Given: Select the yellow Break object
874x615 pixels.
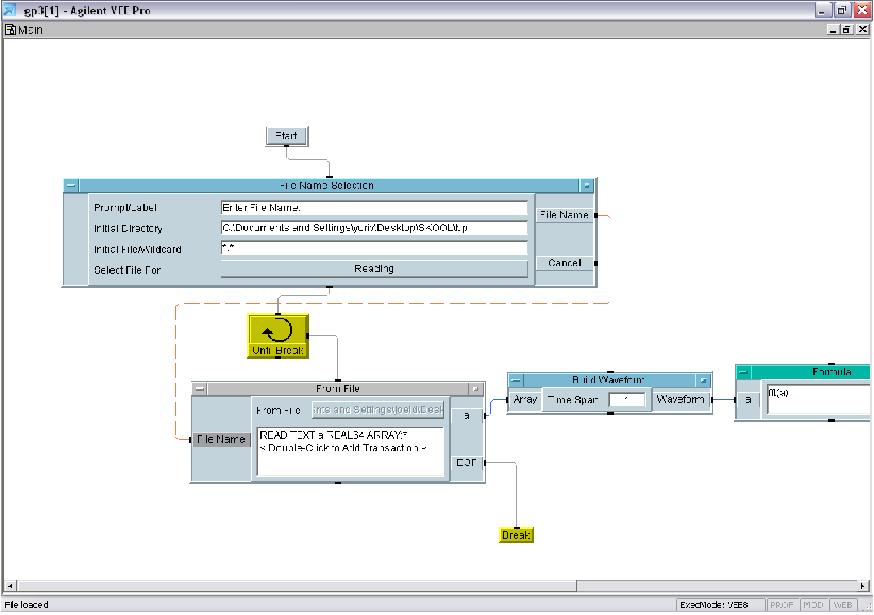Looking at the screenshot, I should pyautogui.click(x=516, y=535).
